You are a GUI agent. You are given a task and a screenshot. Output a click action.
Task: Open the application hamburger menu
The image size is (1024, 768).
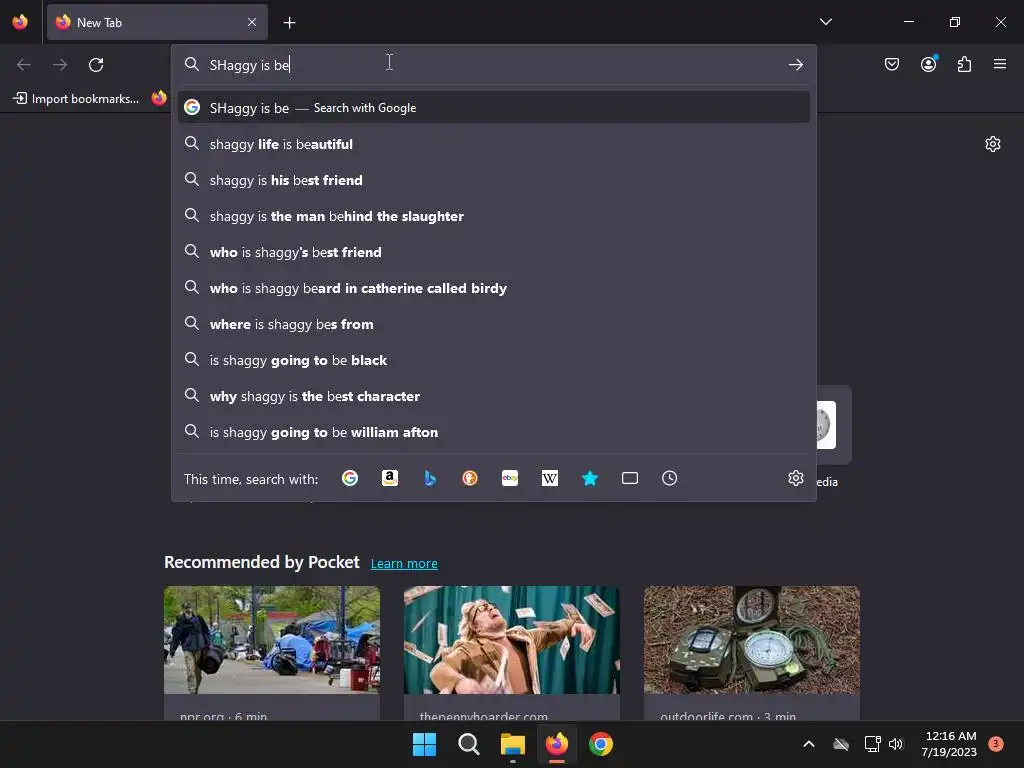(1000, 64)
